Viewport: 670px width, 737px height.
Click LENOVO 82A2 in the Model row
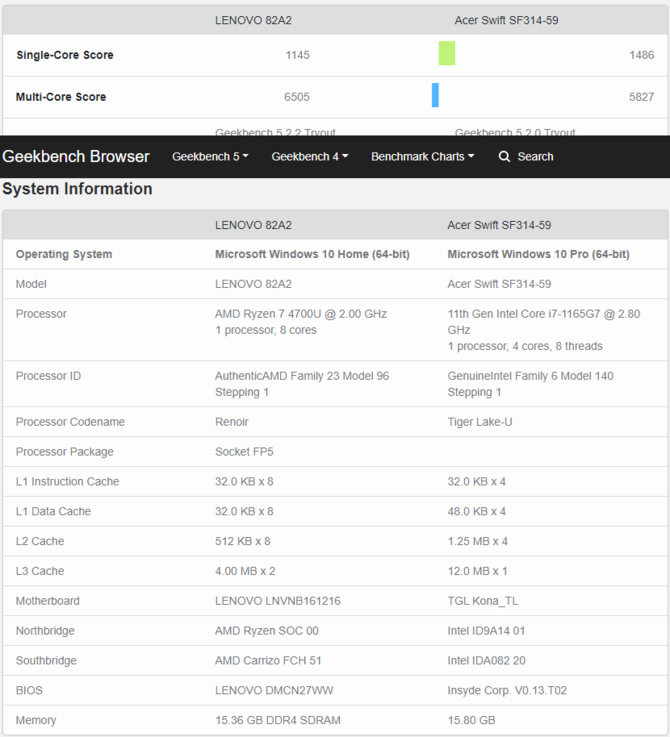pos(253,284)
